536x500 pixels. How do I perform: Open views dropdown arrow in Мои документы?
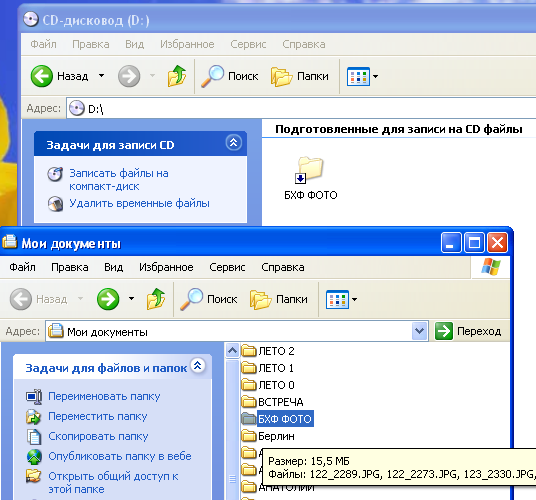pos(354,299)
